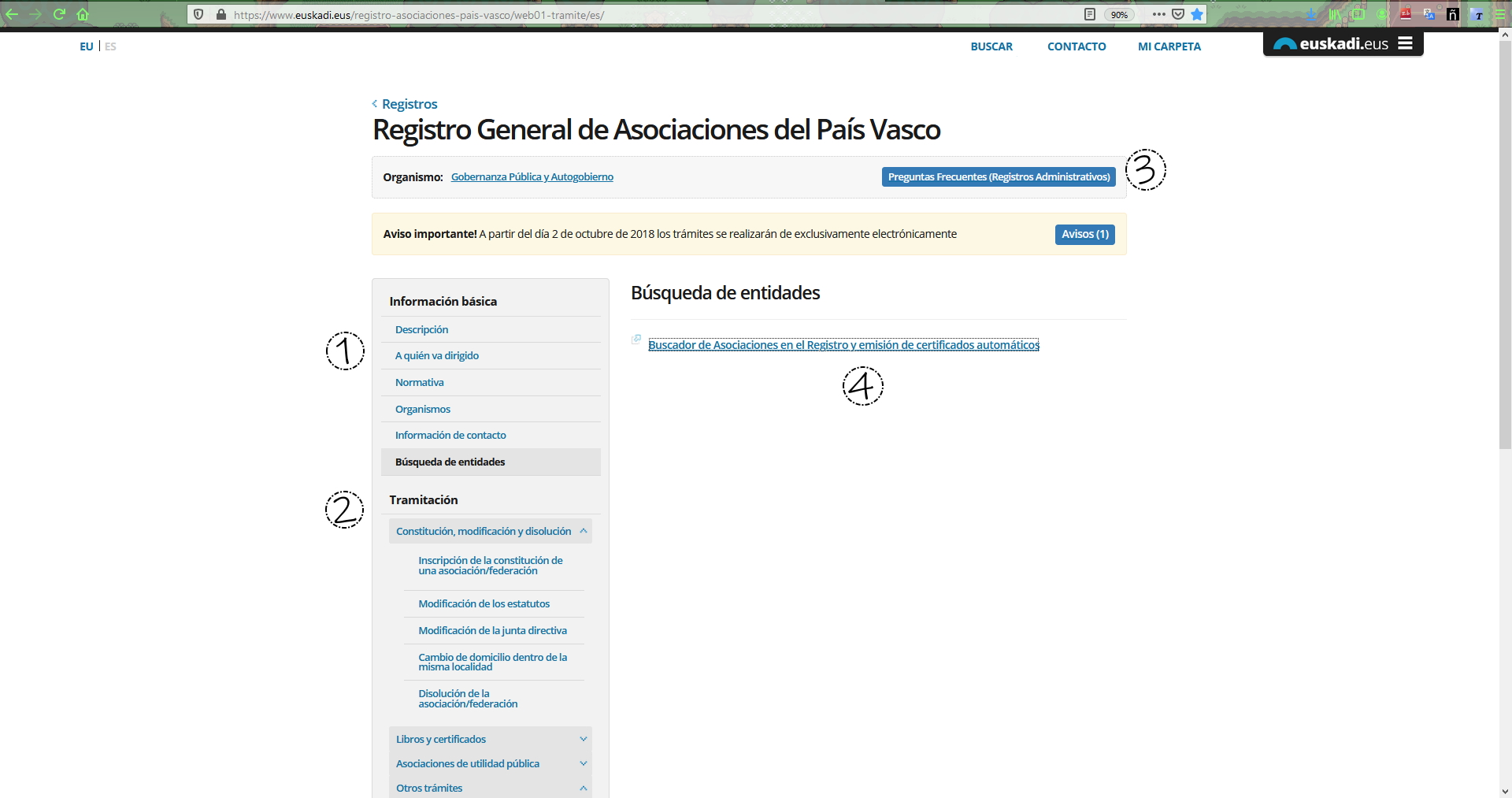Toggle the bookmark star for this page
This screenshot has height=798, width=1512.
click(x=1197, y=14)
